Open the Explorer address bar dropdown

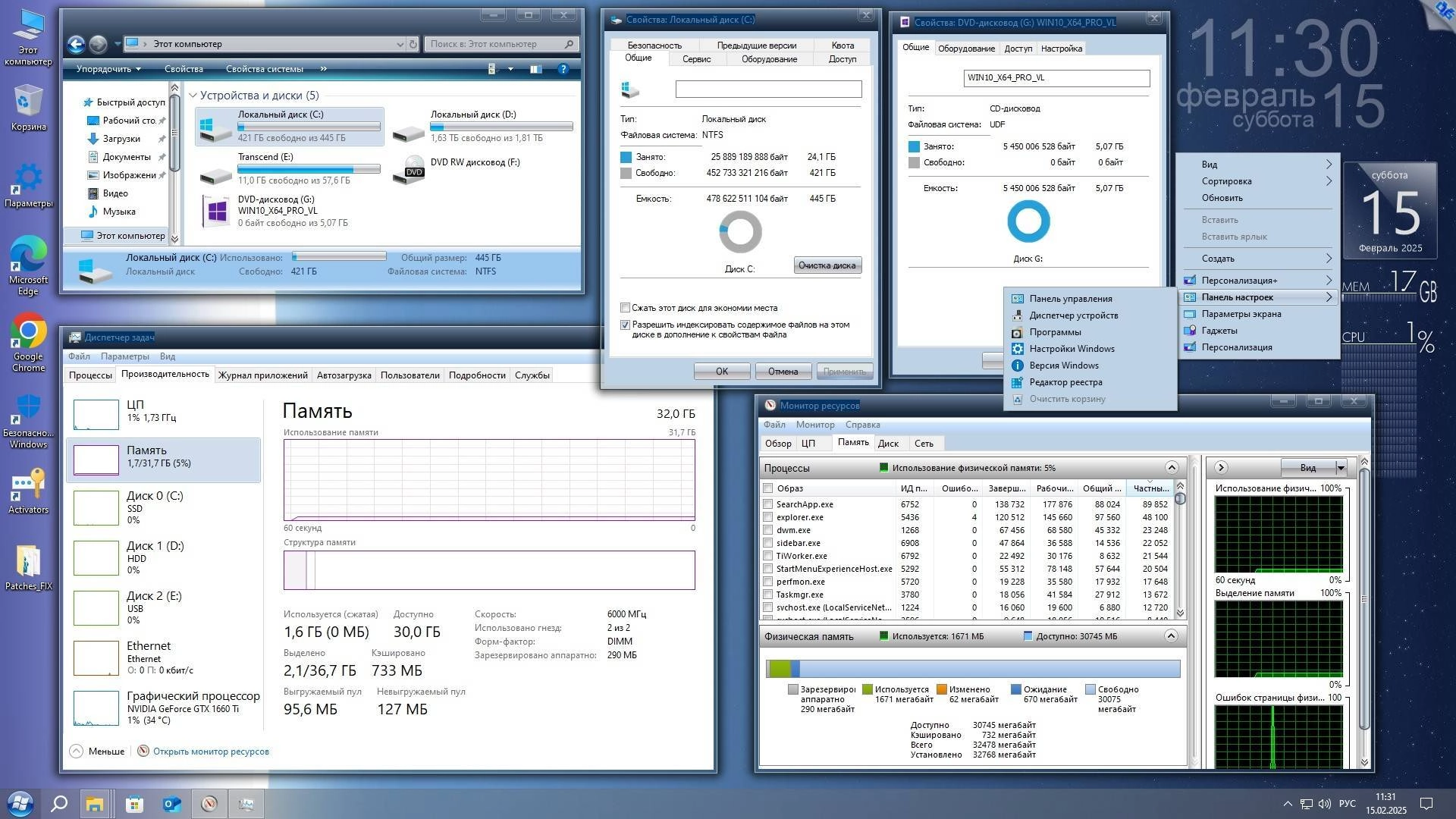click(400, 44)
